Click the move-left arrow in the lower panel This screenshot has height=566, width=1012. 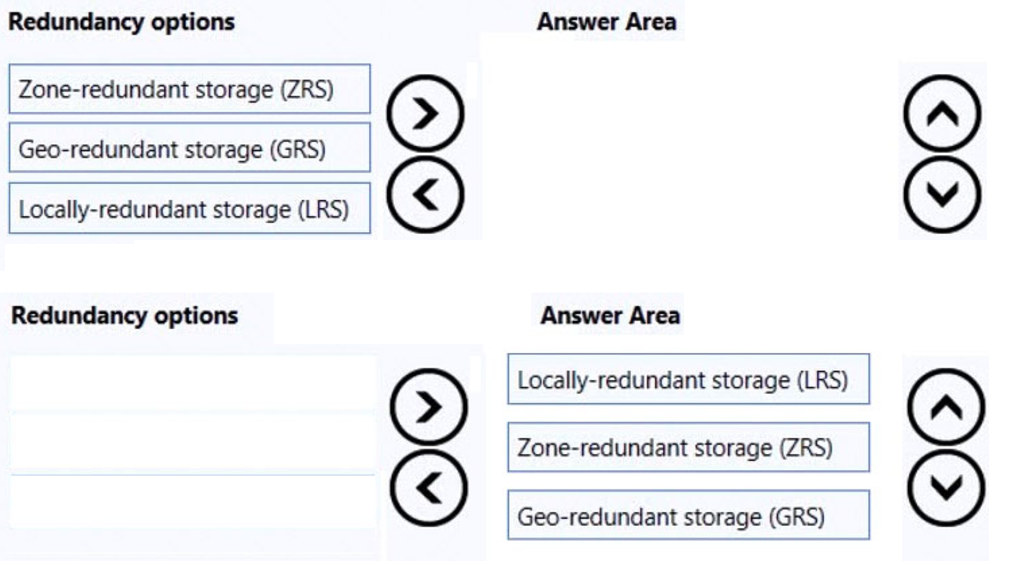(x=427, y=487)
